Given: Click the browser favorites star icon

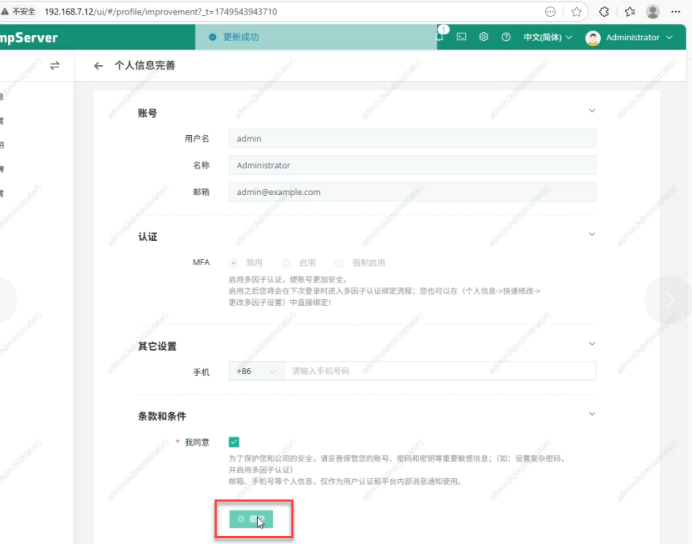Looking at the screenshot, I should tap(577, 11).
